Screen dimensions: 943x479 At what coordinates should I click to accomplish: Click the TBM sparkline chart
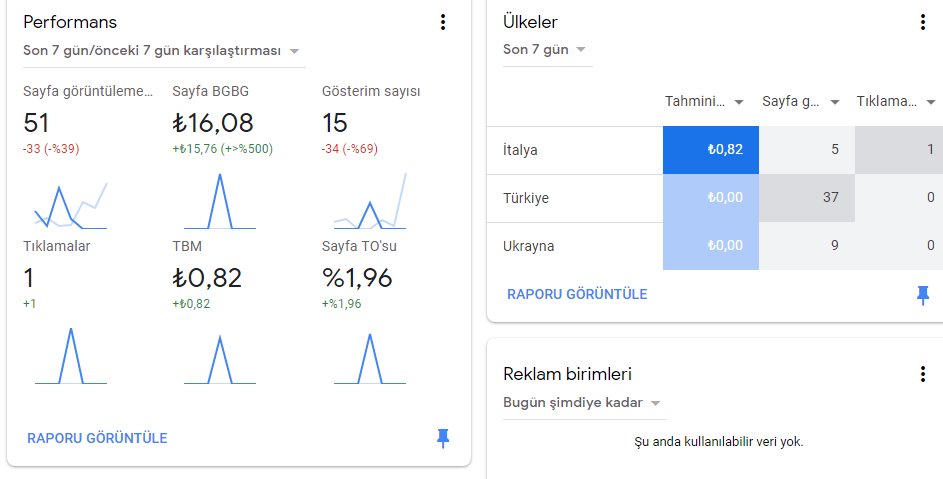220,359
